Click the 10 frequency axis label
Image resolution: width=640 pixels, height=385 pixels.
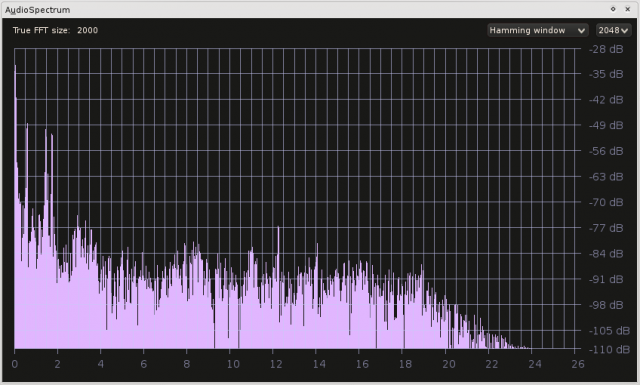(x=233, y=364)
